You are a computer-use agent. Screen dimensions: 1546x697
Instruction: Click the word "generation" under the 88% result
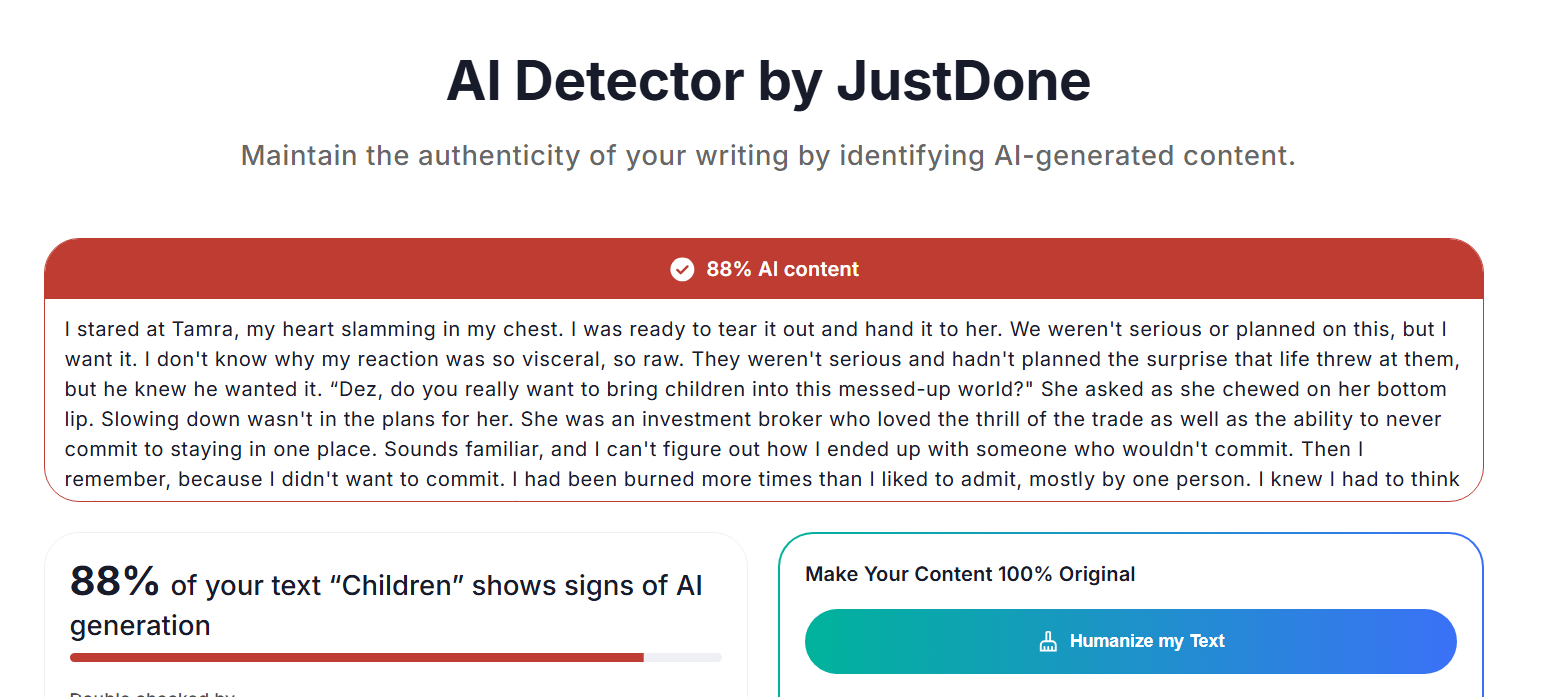click(x=140, y=626)
